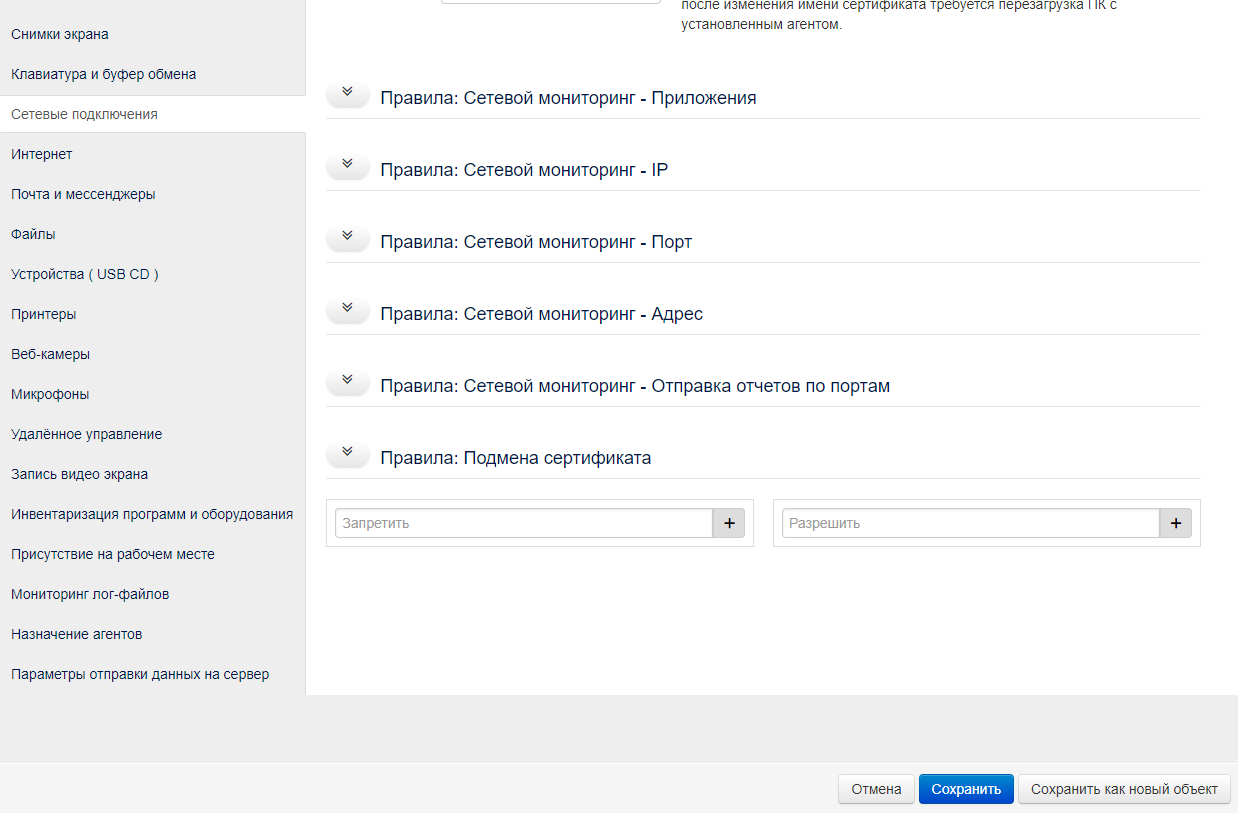Viewport: 1238px width, 813px height.
Task: Click the Разрешить input field
Action: pyautogui.click(x=969, y=523)
